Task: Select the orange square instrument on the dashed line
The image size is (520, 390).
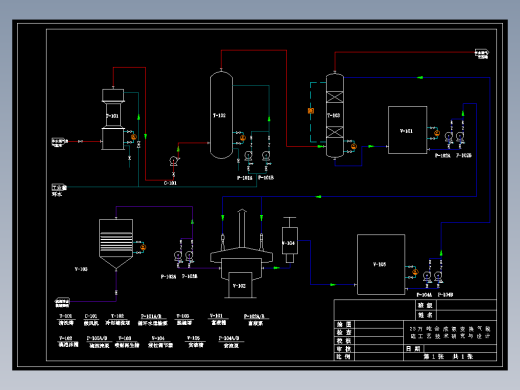Action: 311,111
